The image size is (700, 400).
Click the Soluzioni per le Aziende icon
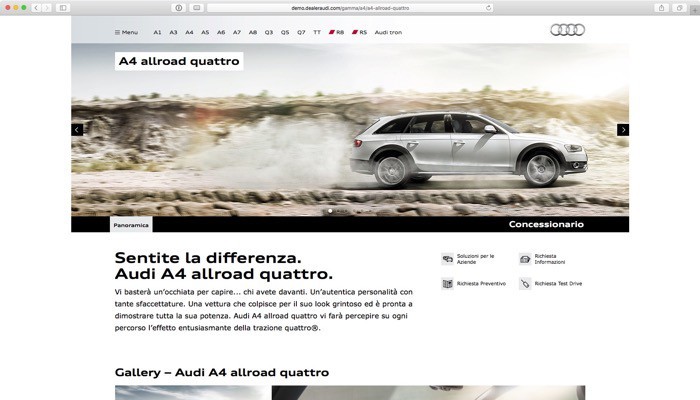click(447, 259)
